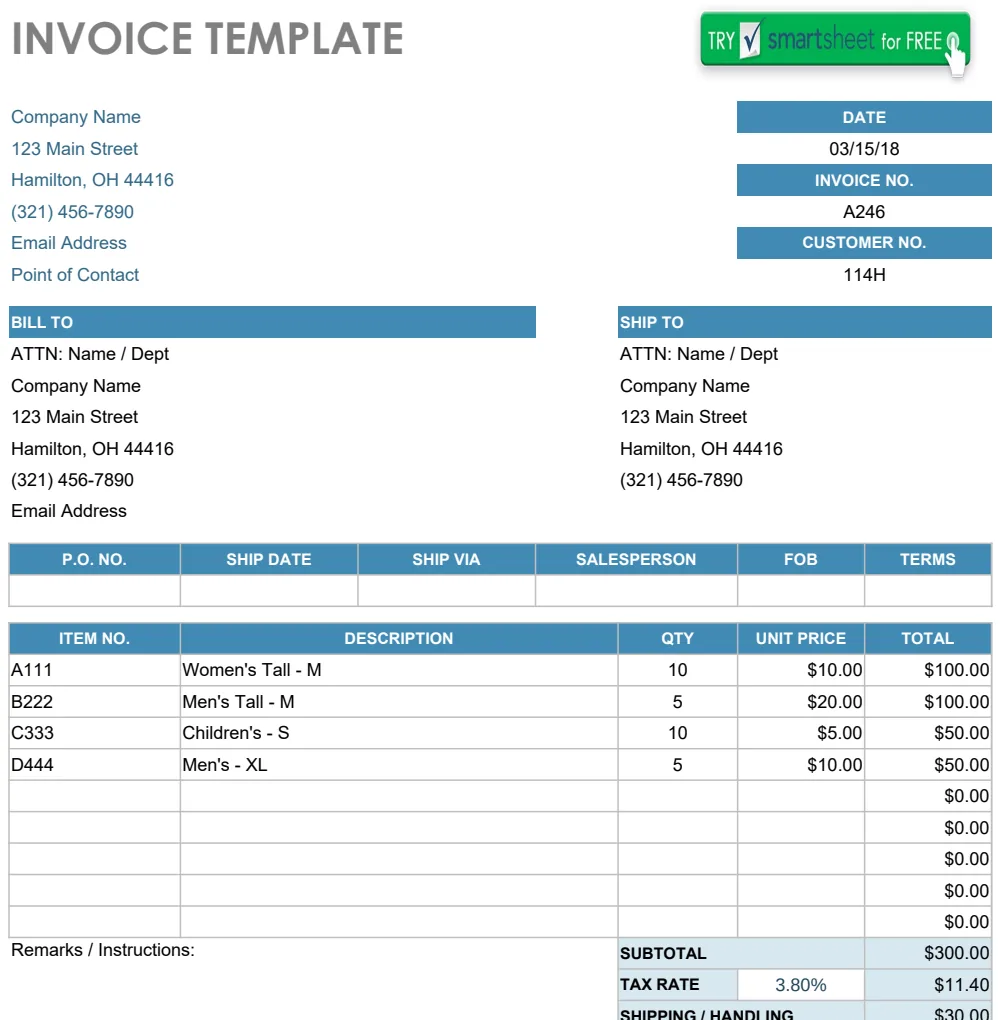The height and width of the screenshot is (1020, 1001).
Task: Select the Men's - XL description
Action: coord(224,765)
